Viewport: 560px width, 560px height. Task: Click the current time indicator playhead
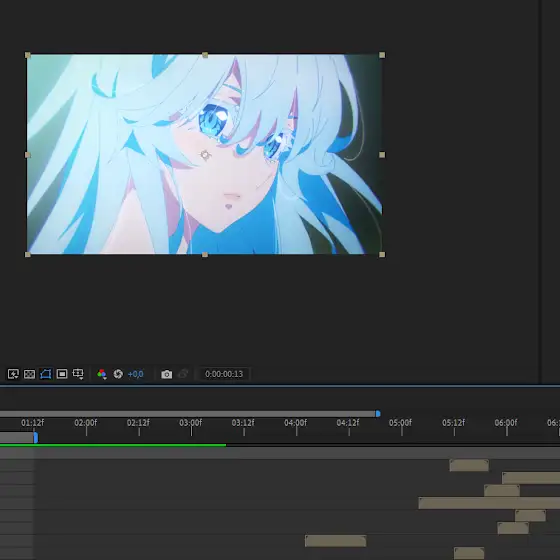pyautogui.click(x=36, y=438)
